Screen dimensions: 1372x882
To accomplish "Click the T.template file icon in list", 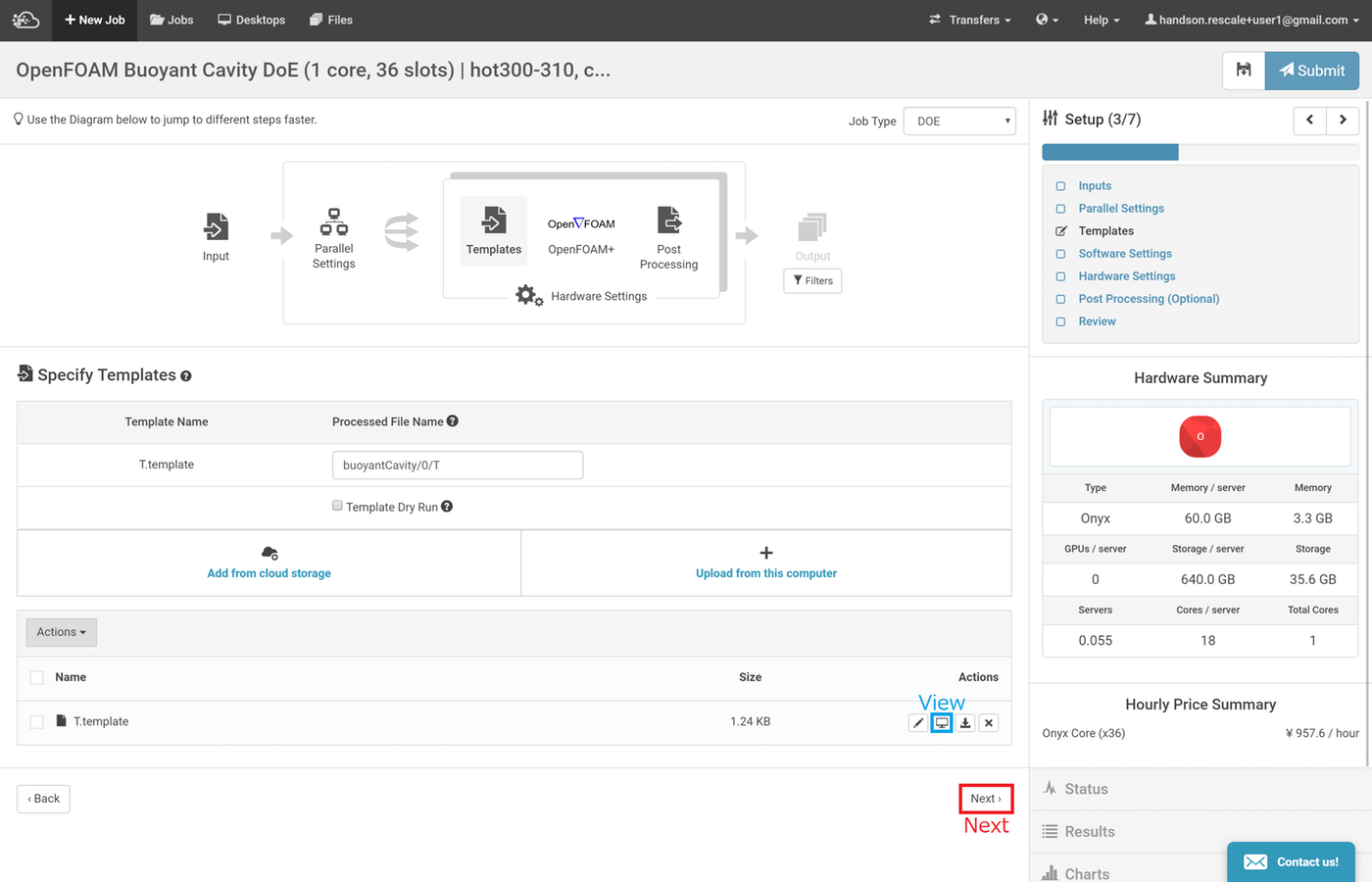I will click(x=62, y=721).
